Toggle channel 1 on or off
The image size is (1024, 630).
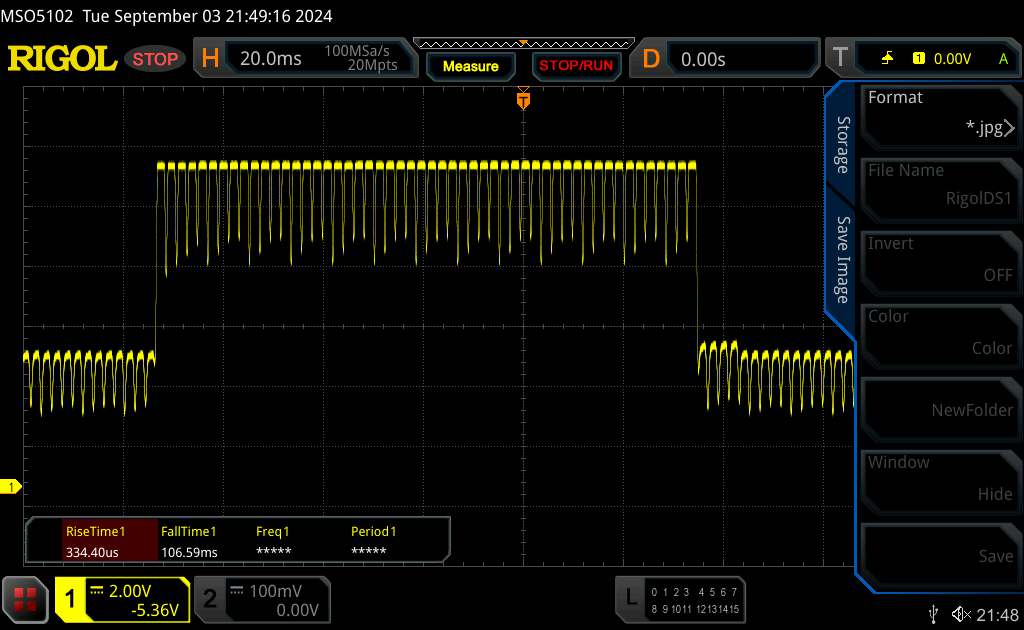pos(120,599)
